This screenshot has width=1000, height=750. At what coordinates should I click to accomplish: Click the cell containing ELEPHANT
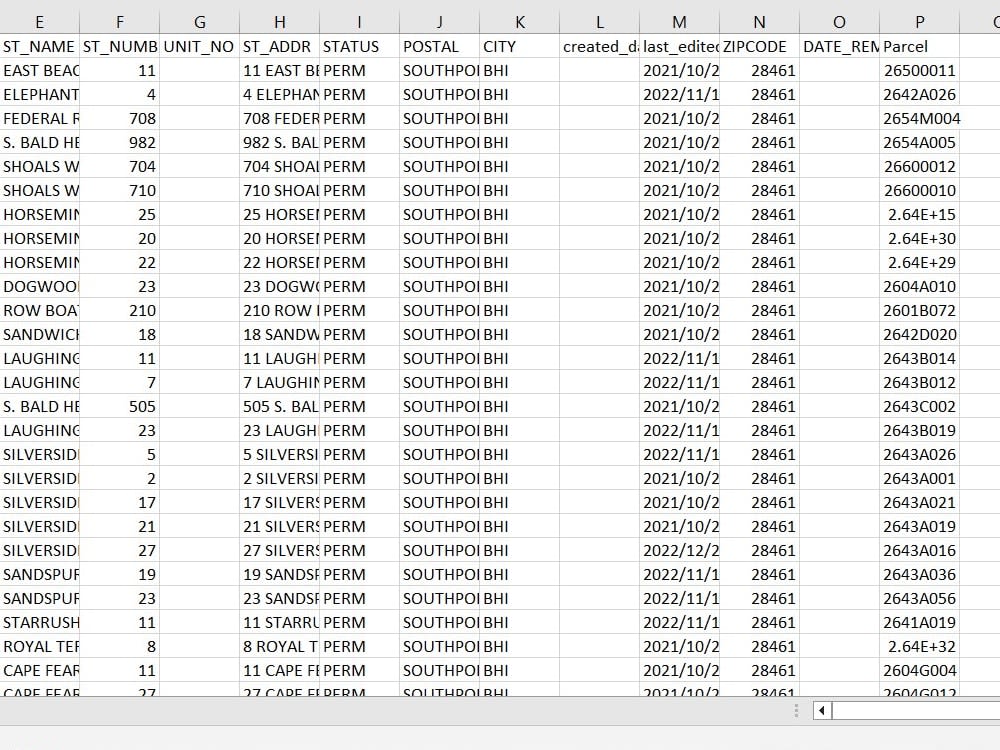[39, 94]
